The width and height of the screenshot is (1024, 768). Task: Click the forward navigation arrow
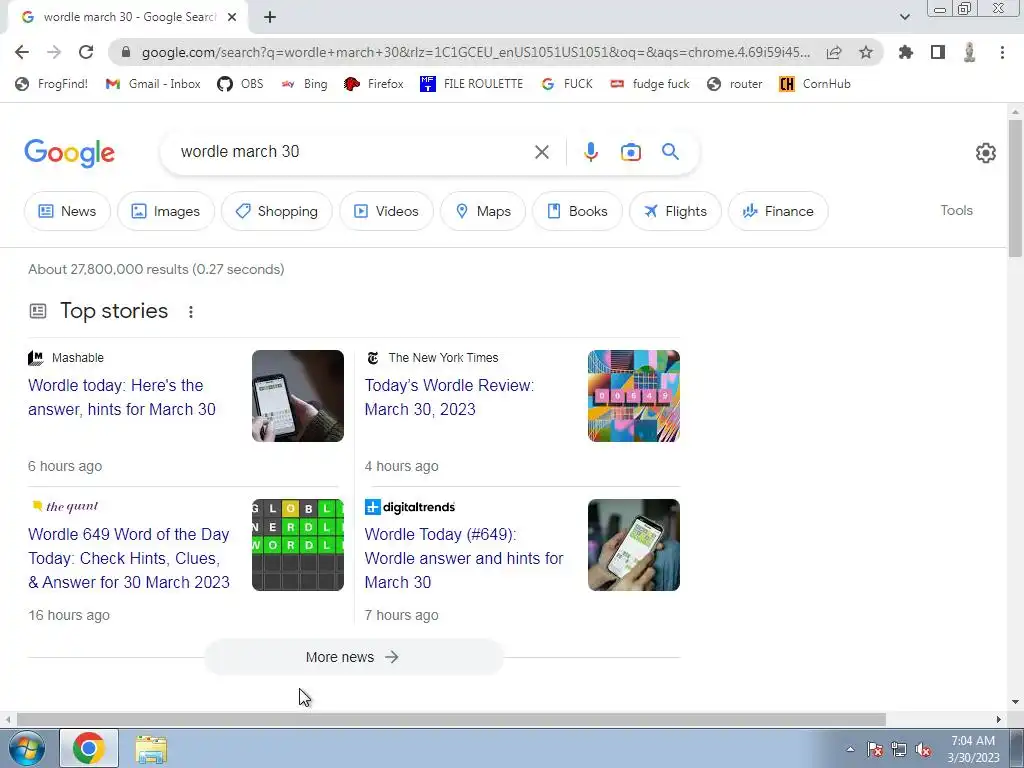pos(54,52)
